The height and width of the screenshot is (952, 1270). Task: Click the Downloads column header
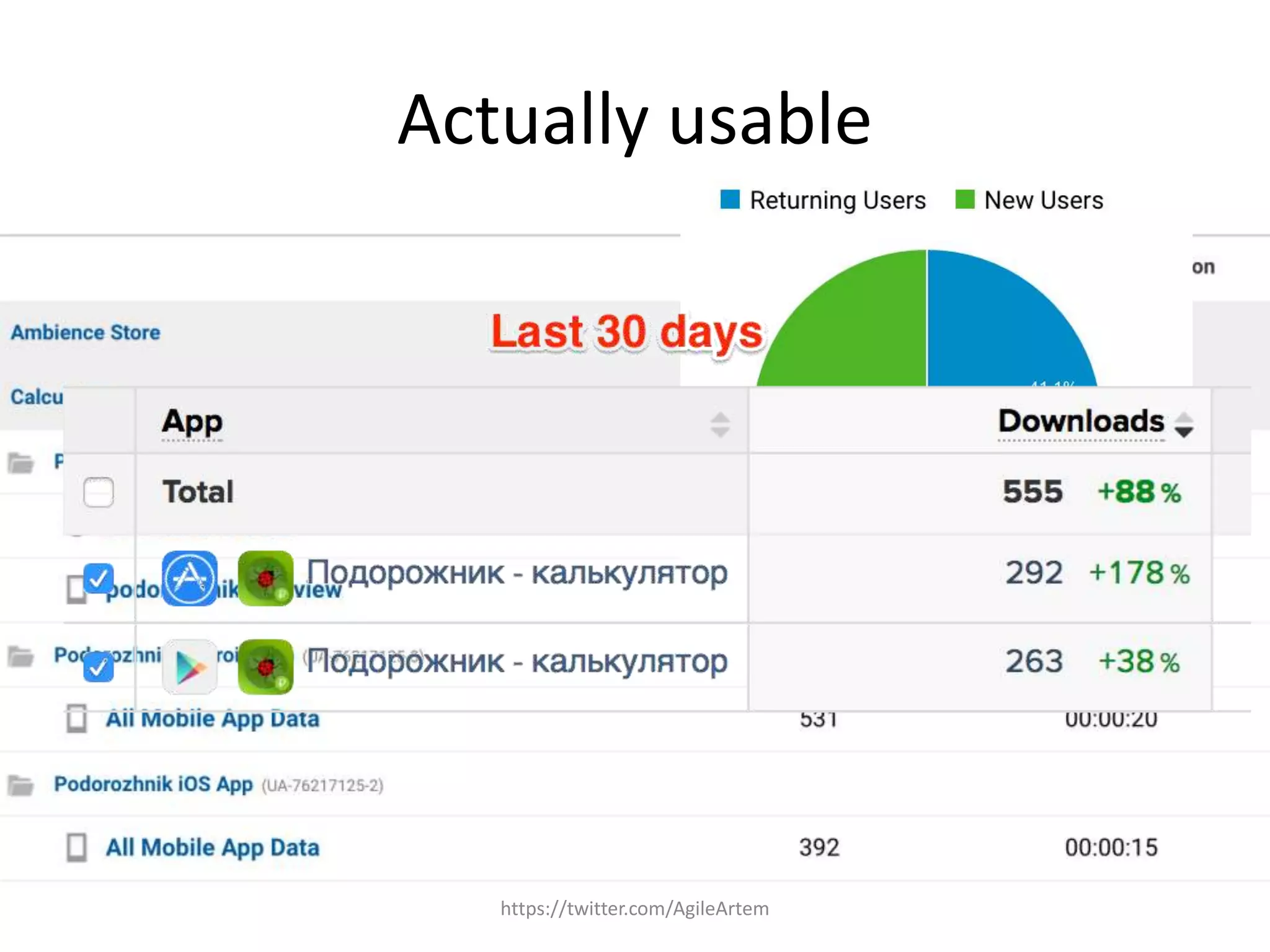(1081, 421)
